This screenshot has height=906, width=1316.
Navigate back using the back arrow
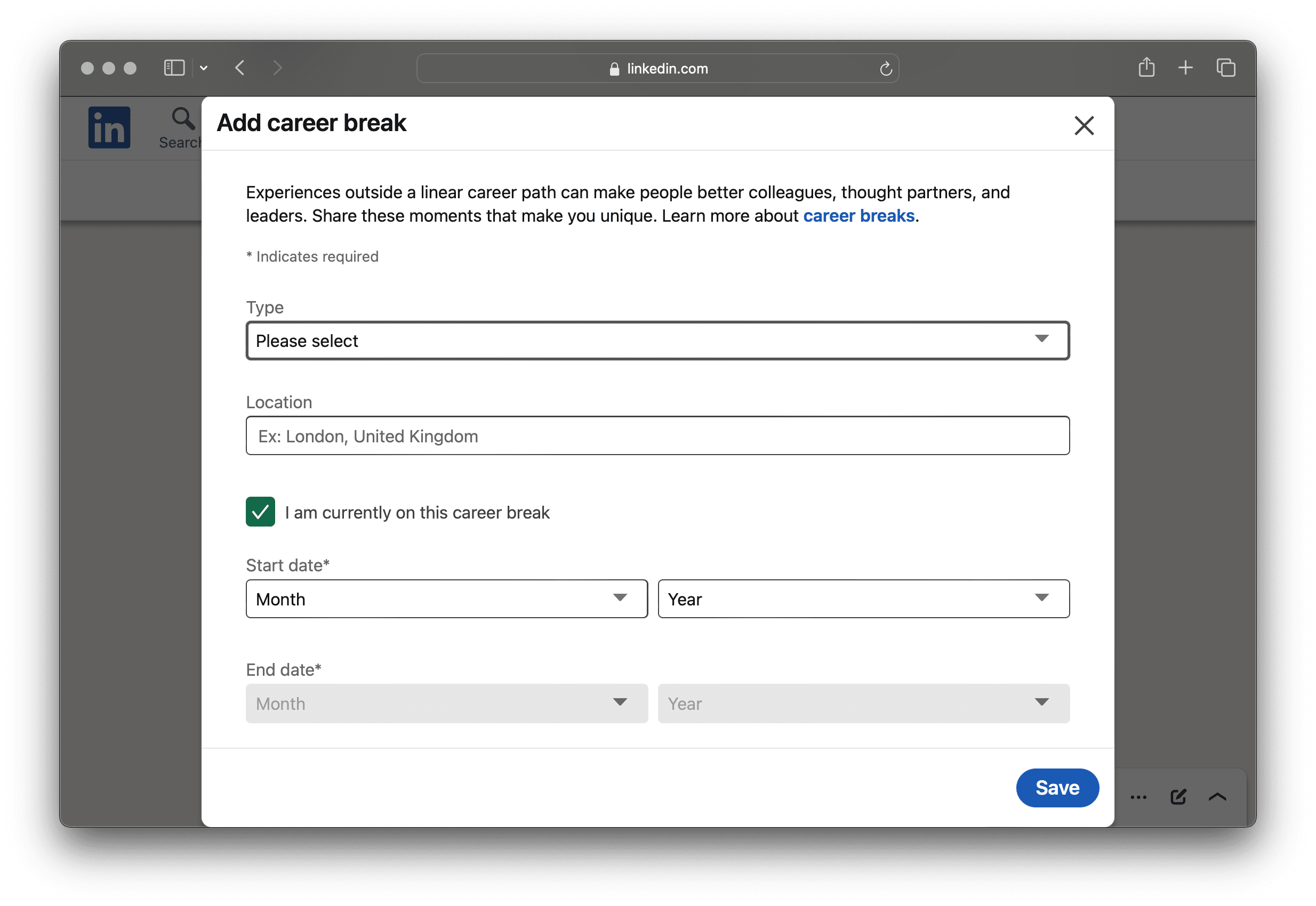(240, 68)
